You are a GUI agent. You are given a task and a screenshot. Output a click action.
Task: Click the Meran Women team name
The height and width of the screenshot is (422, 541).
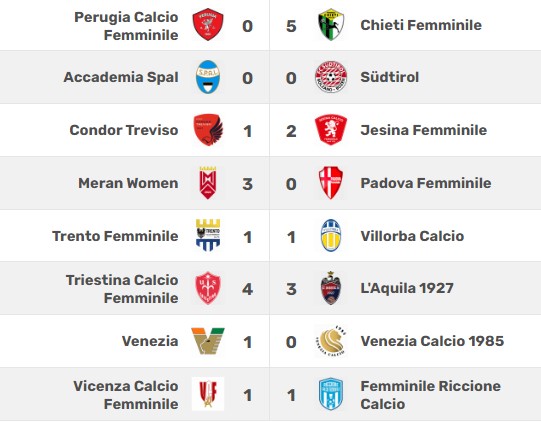128,183
